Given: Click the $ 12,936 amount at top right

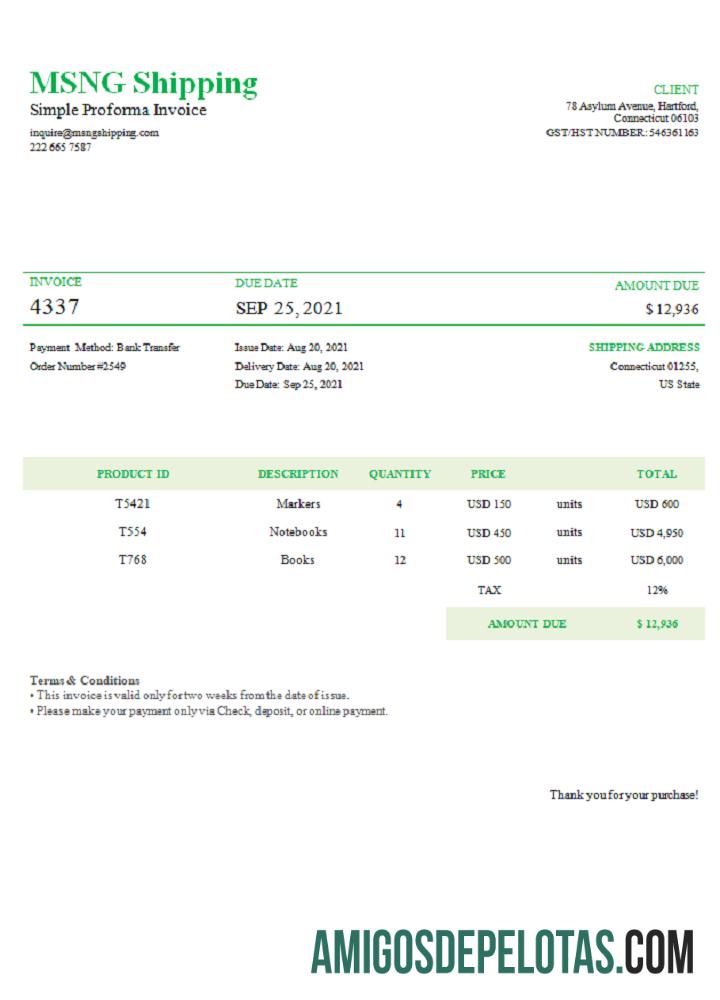Looking at the screenshot, I should [x=672, y=309].
